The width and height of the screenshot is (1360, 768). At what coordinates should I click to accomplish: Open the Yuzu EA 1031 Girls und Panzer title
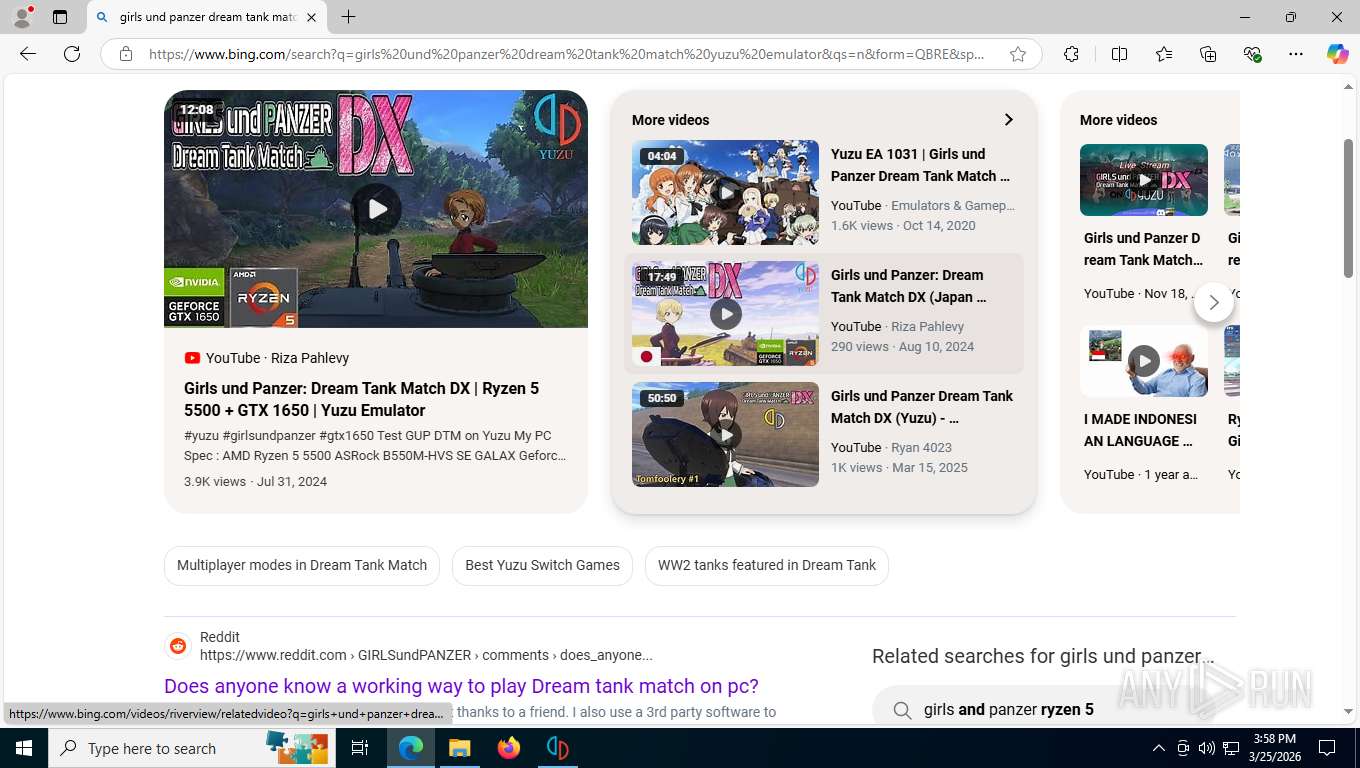click(x=922, y=165)
